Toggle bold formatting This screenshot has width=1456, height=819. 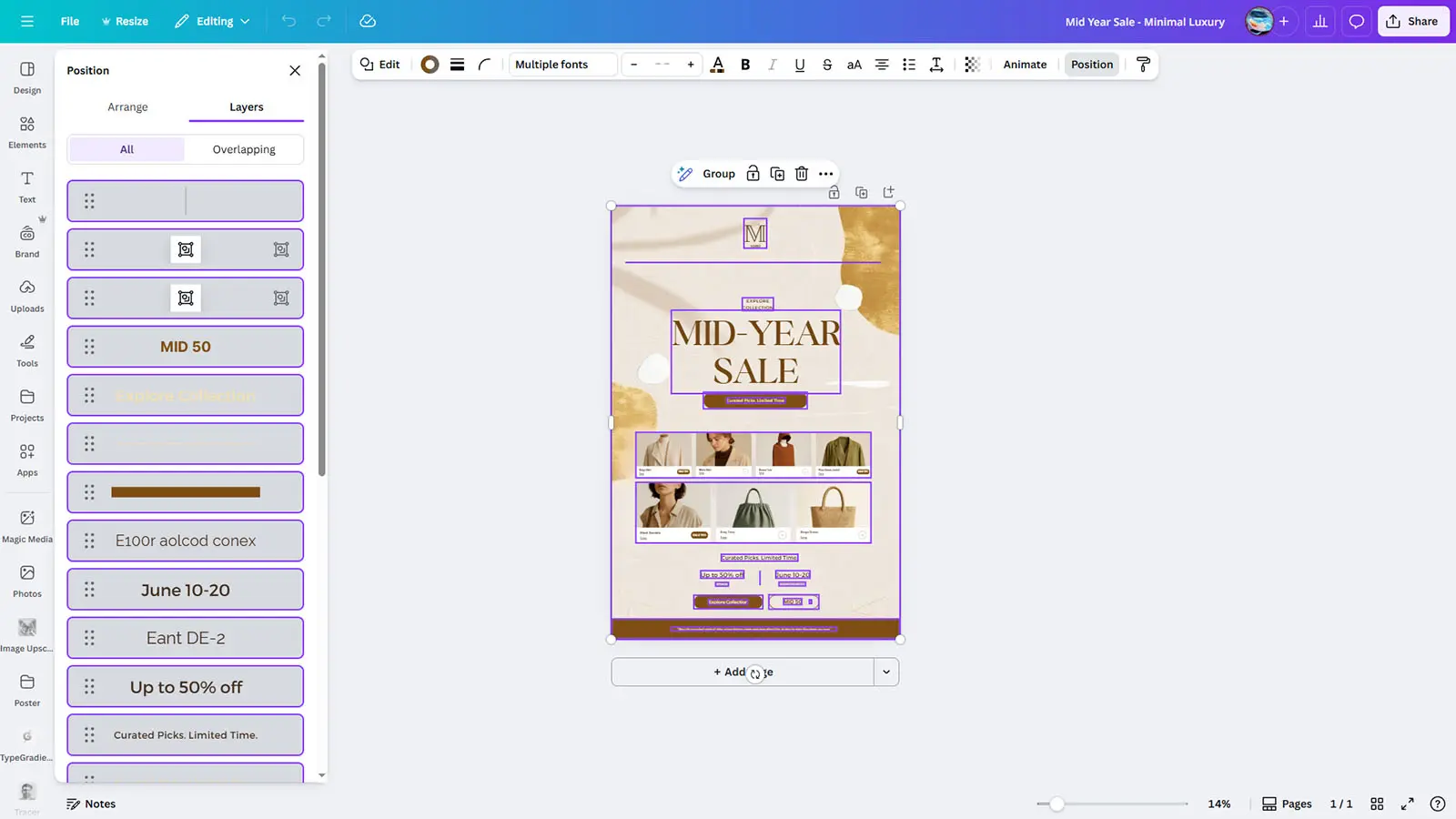745,65
